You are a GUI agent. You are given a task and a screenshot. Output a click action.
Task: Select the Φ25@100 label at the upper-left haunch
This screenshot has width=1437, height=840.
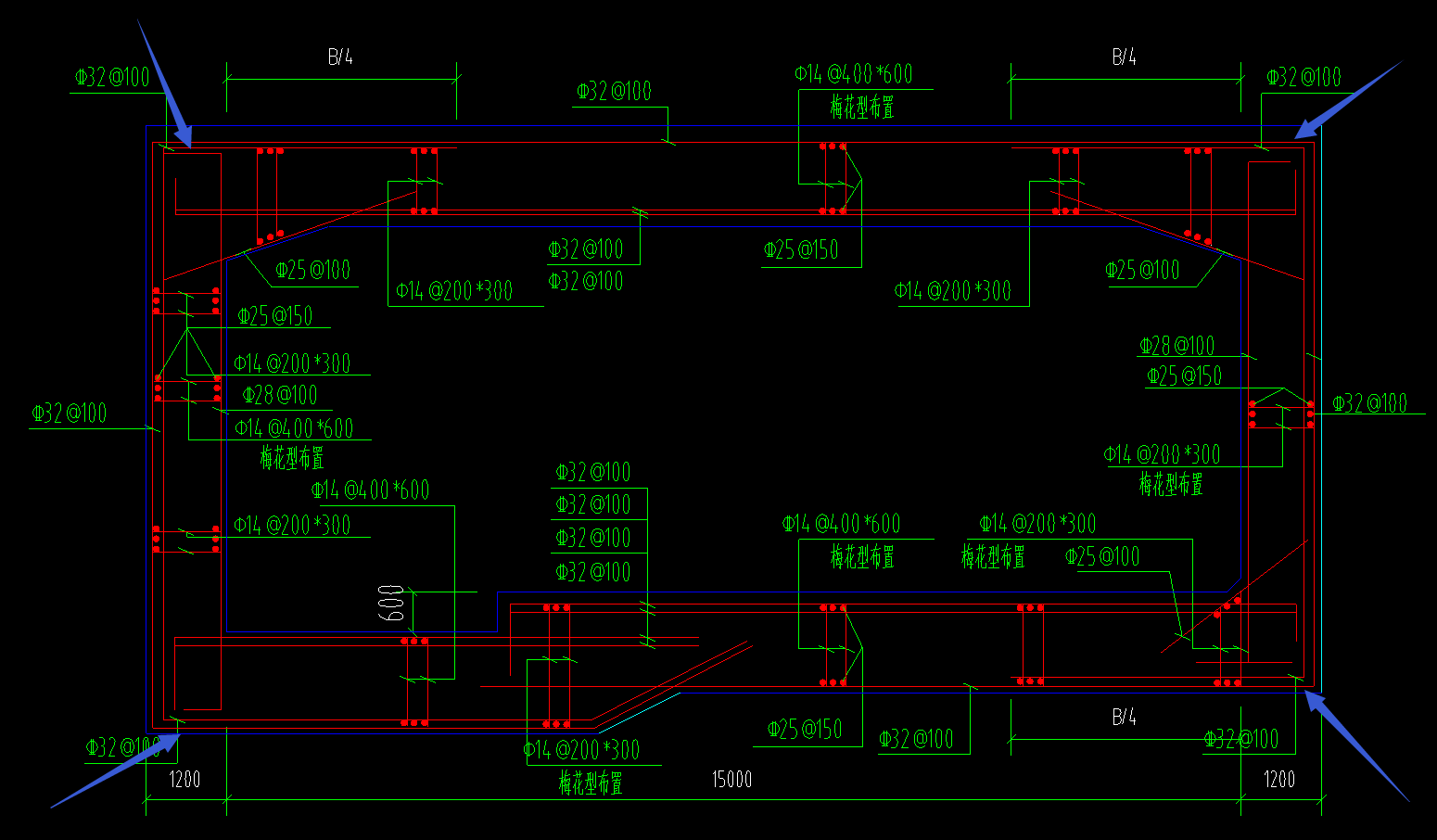tap(313, 271)
